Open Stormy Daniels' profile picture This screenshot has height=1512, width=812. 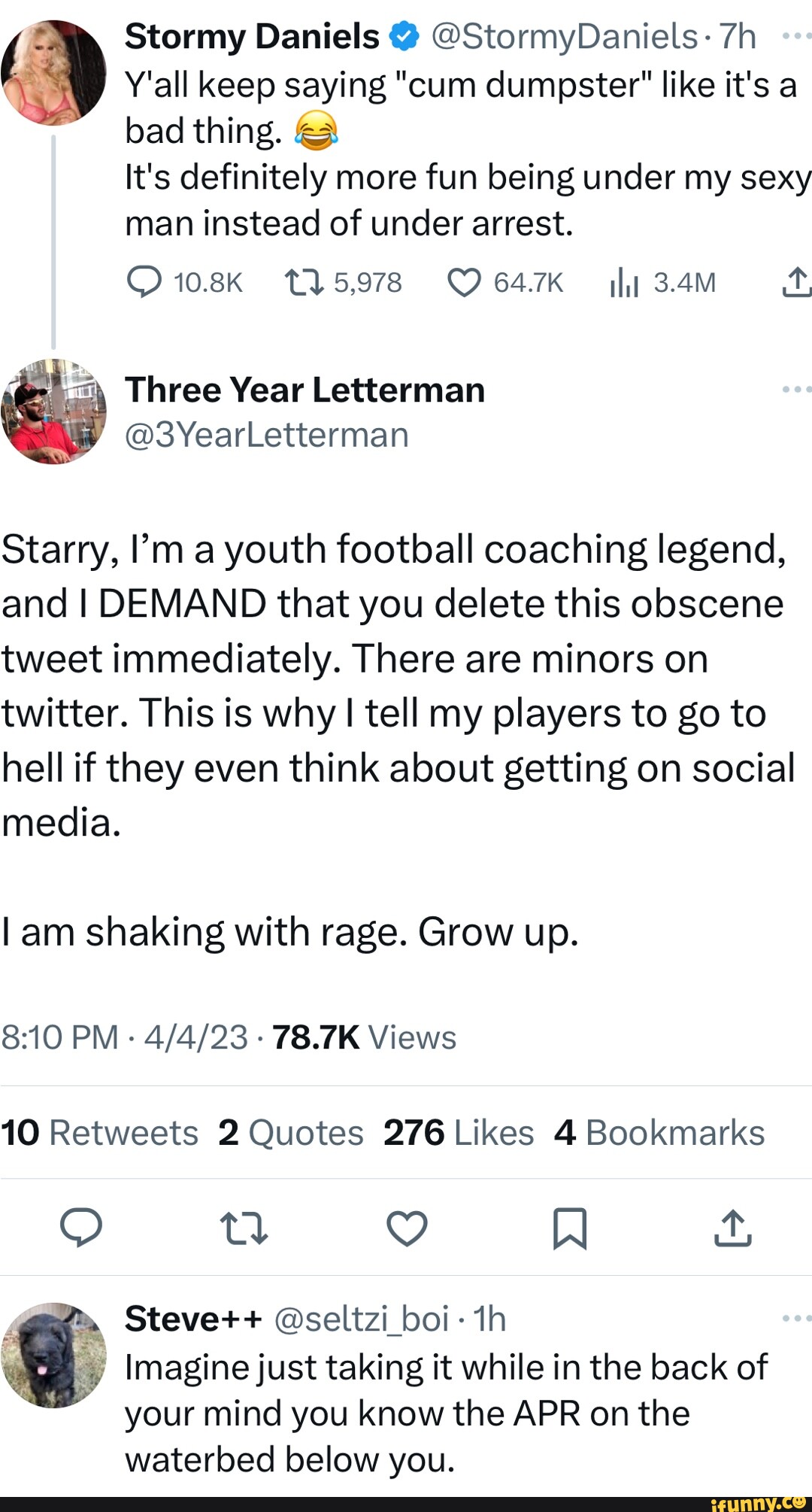click(x=53, y=72)
